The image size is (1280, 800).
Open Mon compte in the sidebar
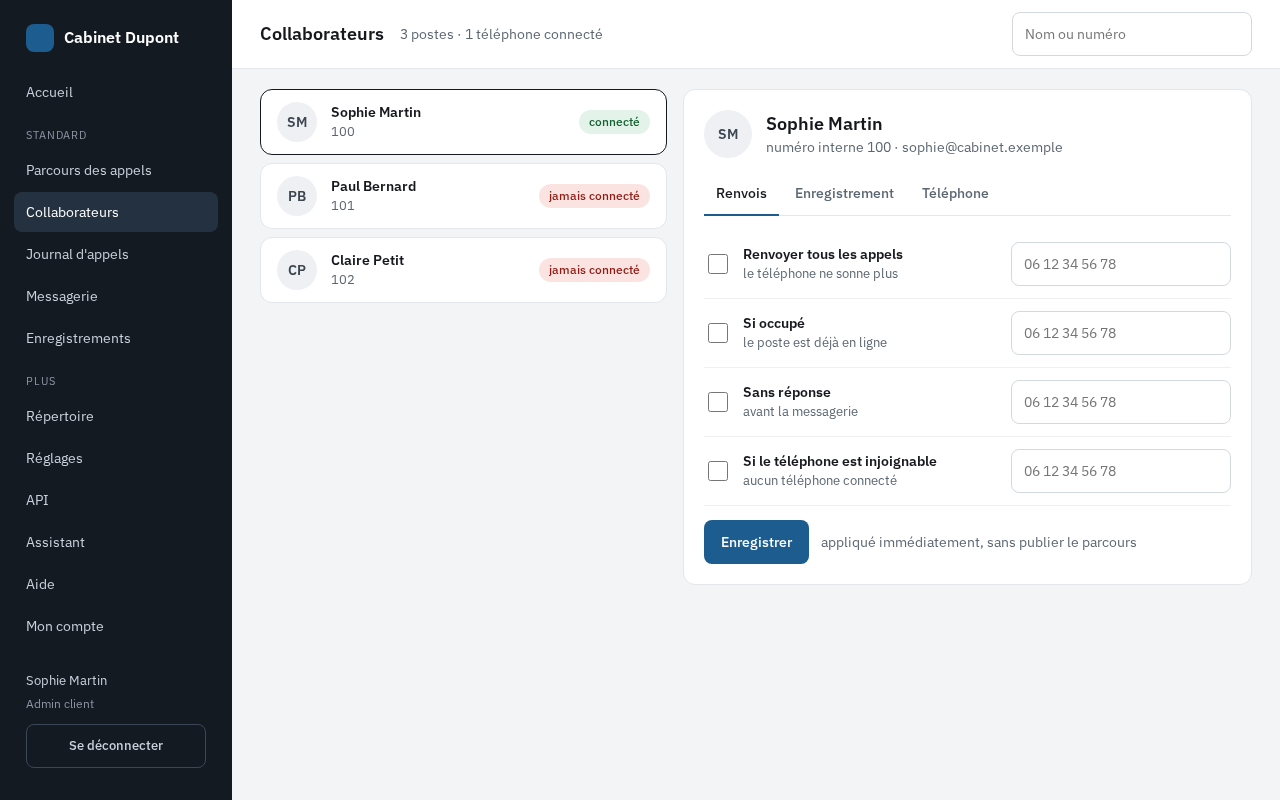(x=116, y=626)
